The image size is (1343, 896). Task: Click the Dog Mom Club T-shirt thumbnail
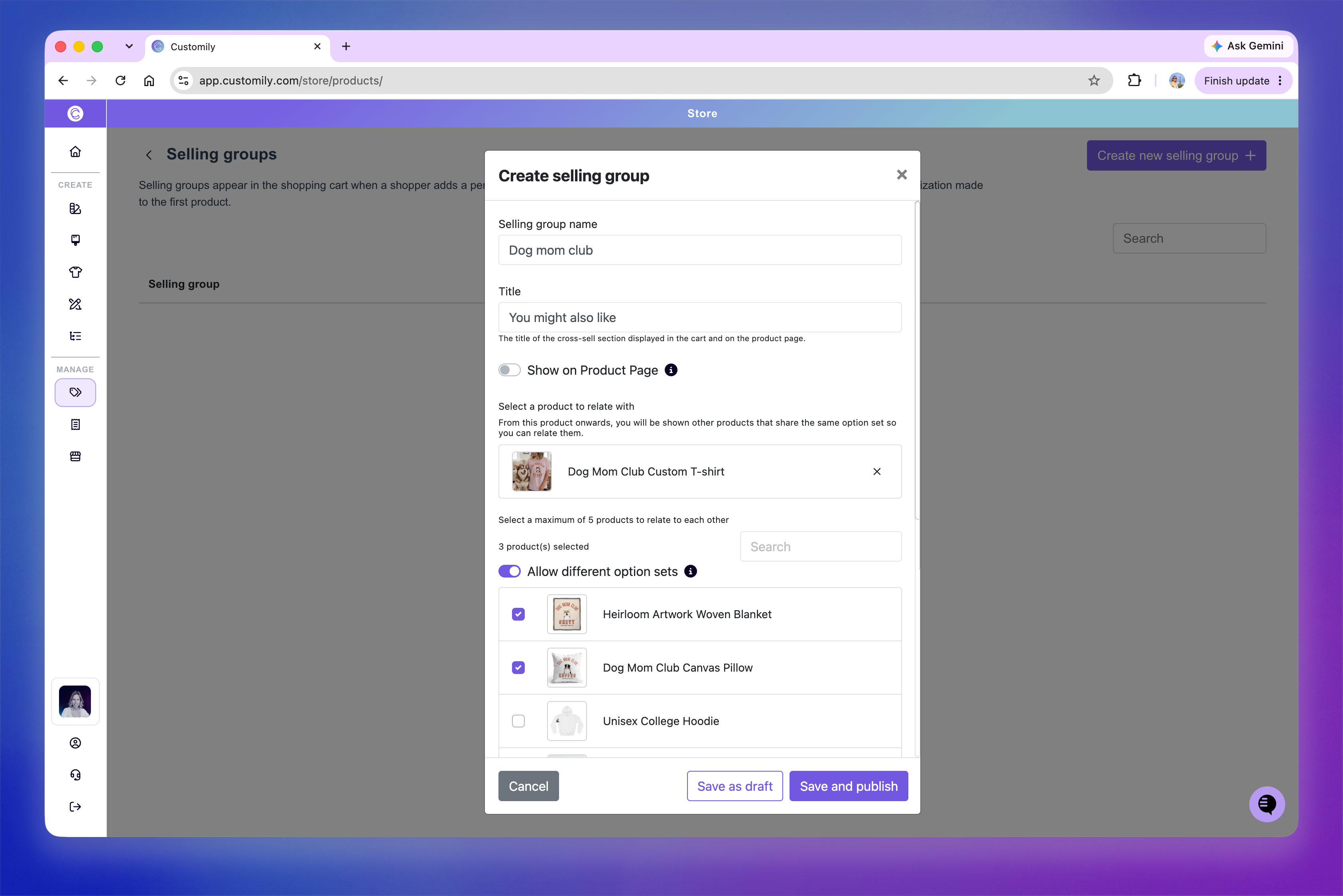[x=532, y=472]
